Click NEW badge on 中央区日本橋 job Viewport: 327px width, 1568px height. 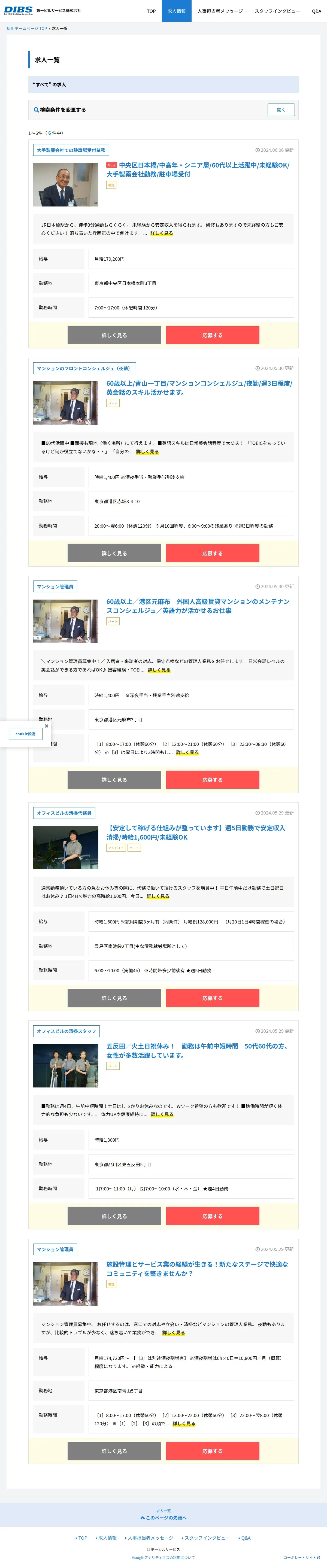[x=111, y=165]
